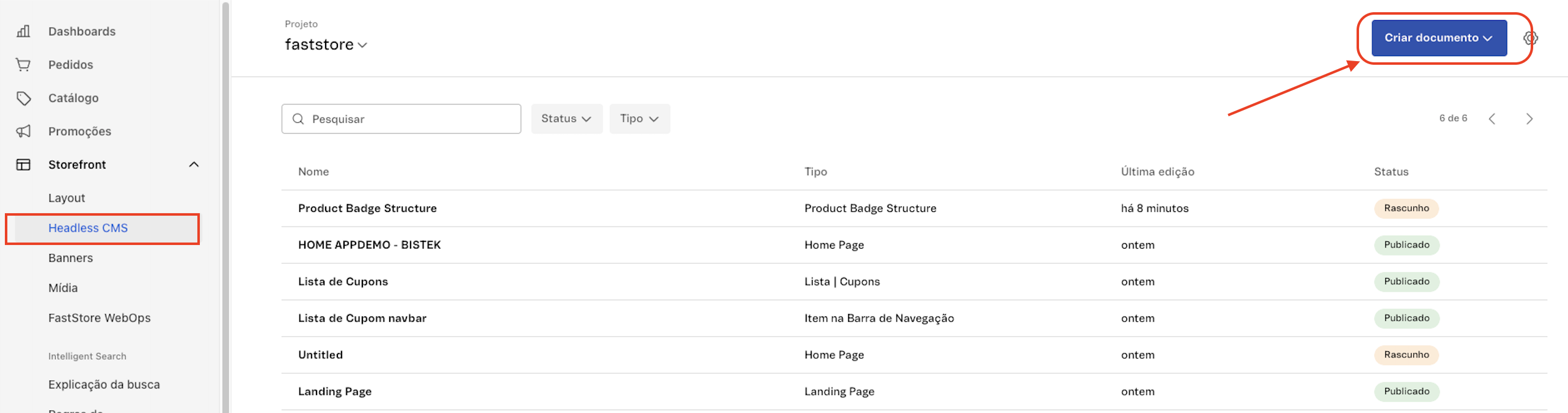Open Headless CMS in sidebar

[x=88, y=228]
